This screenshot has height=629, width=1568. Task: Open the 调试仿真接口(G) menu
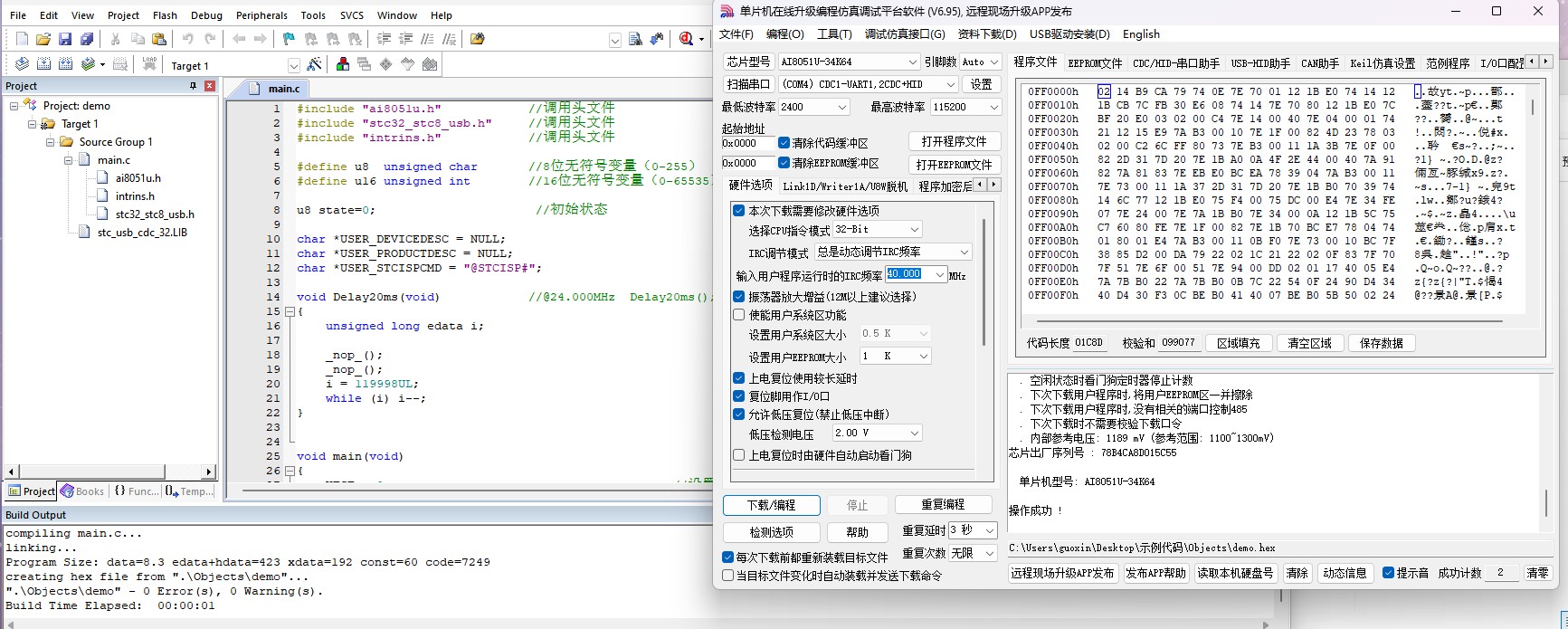point(904,34)
